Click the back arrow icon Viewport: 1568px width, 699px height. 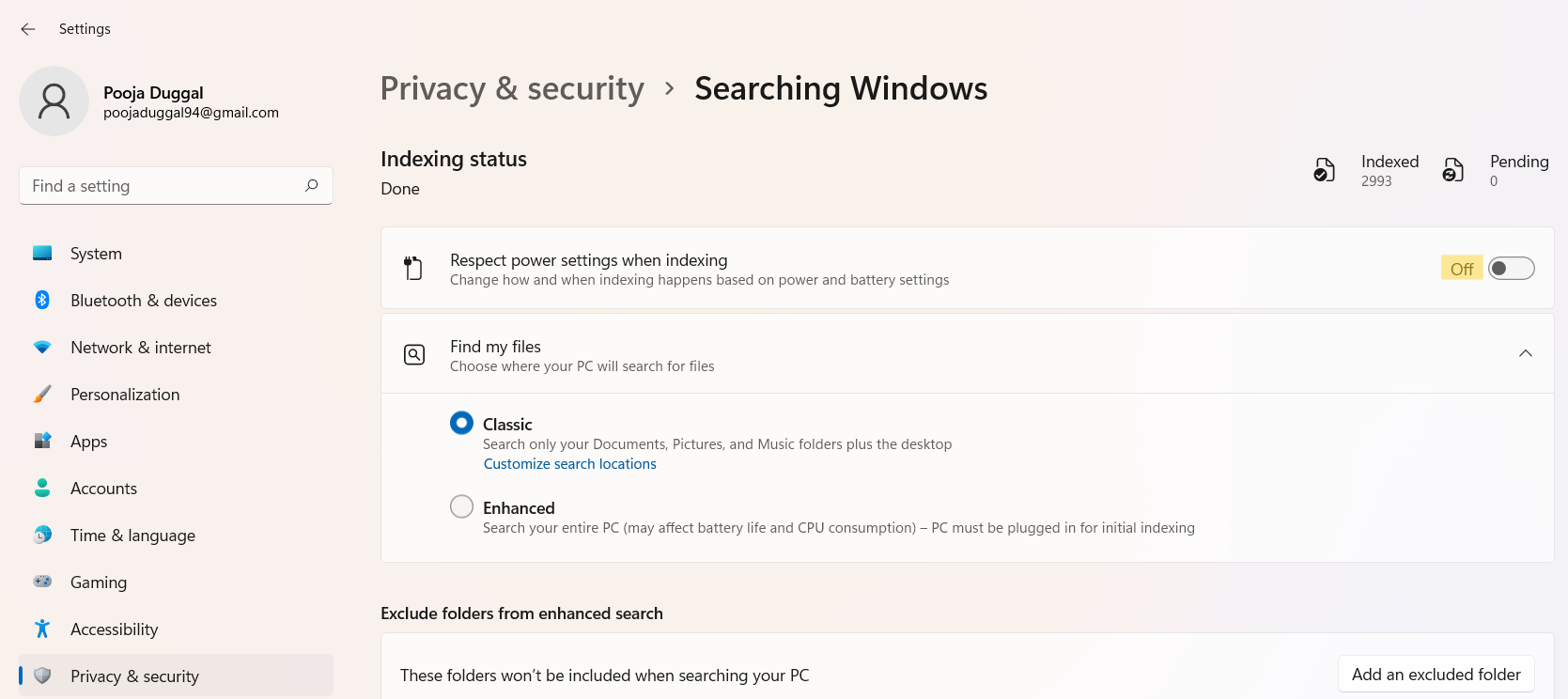28,29
